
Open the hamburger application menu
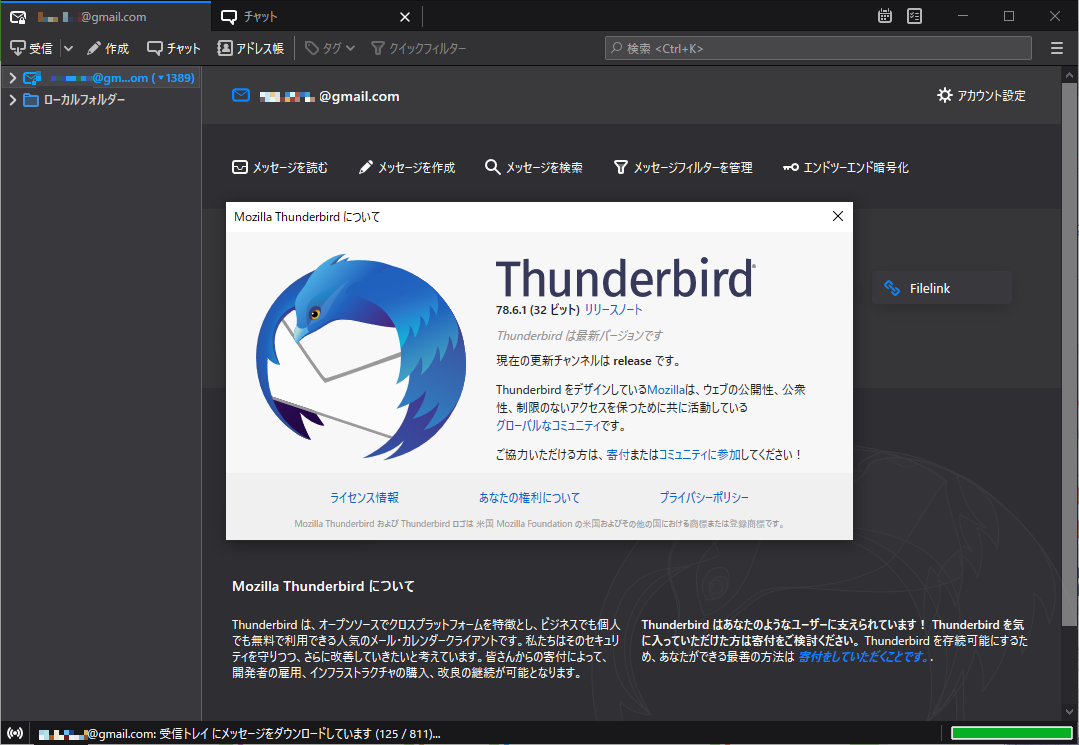pyautogui.click(x=1057, y=47)
